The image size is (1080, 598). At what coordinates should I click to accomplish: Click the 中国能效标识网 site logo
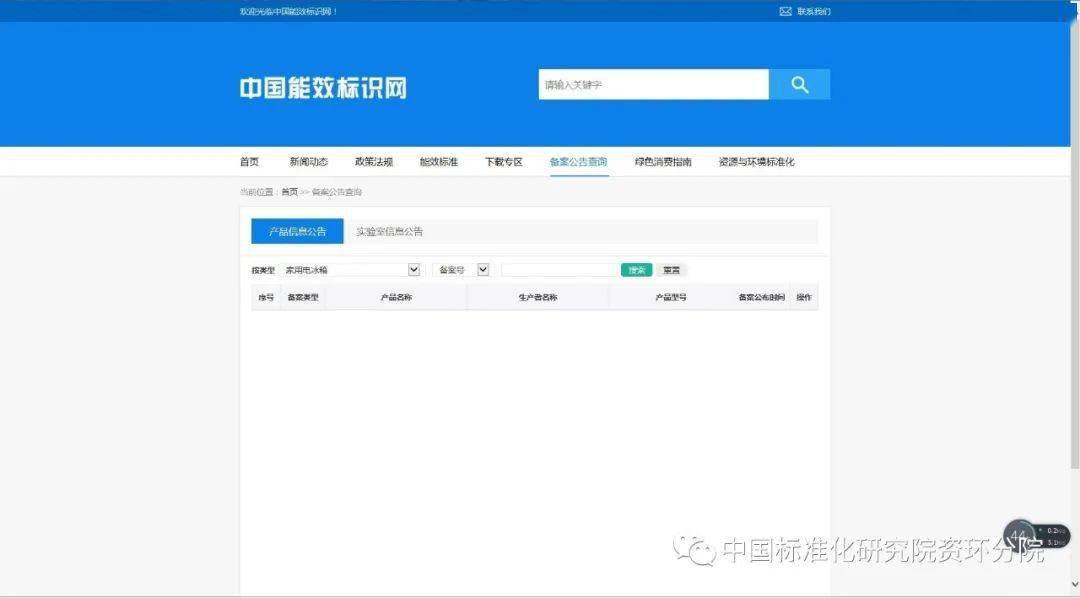323,87
